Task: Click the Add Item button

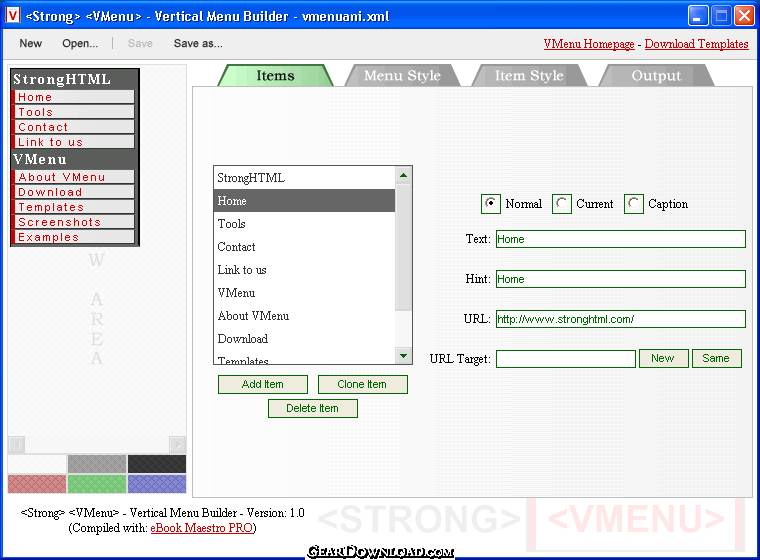Action: pyautogui.click(x=263, y=384)
